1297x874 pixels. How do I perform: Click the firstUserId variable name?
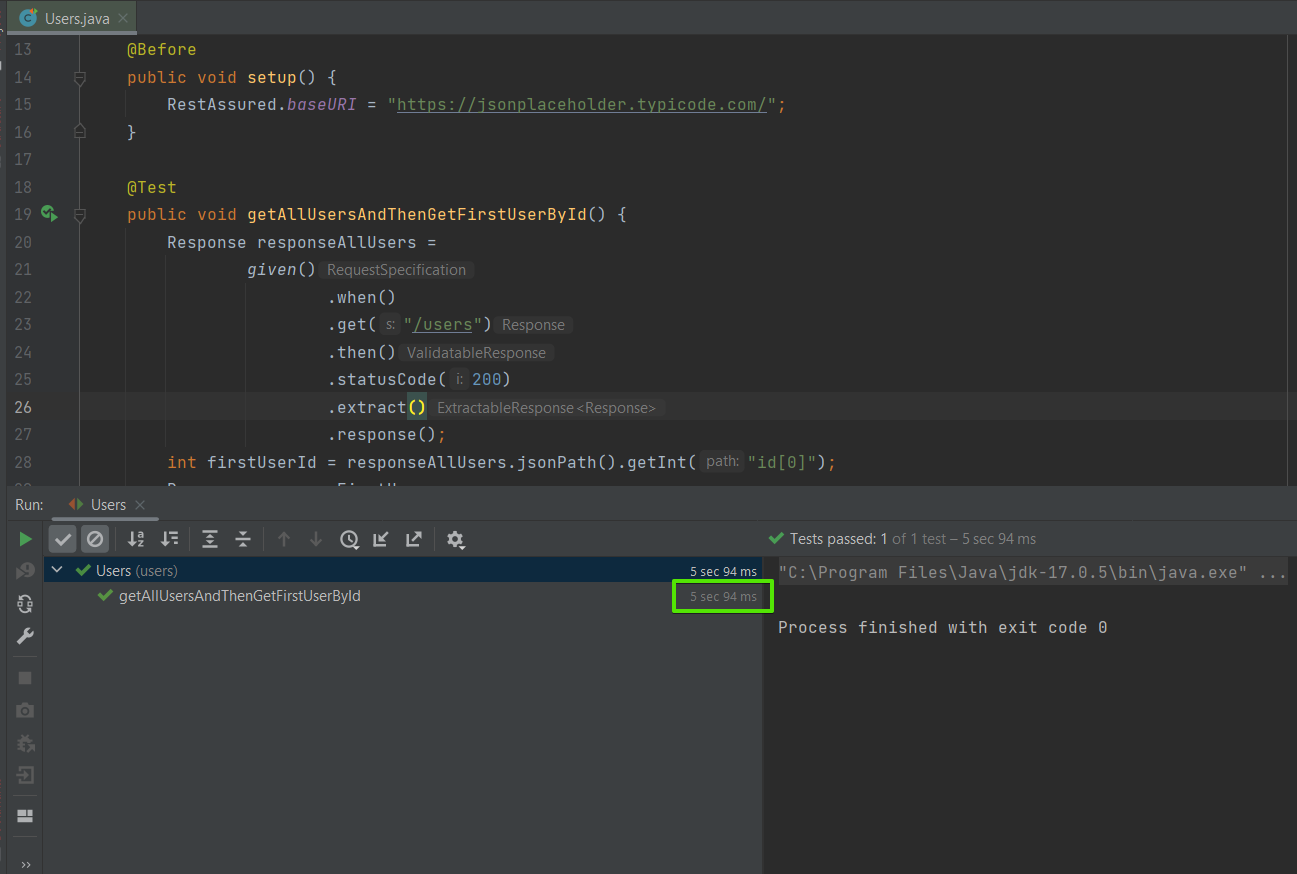pos(262,462)
